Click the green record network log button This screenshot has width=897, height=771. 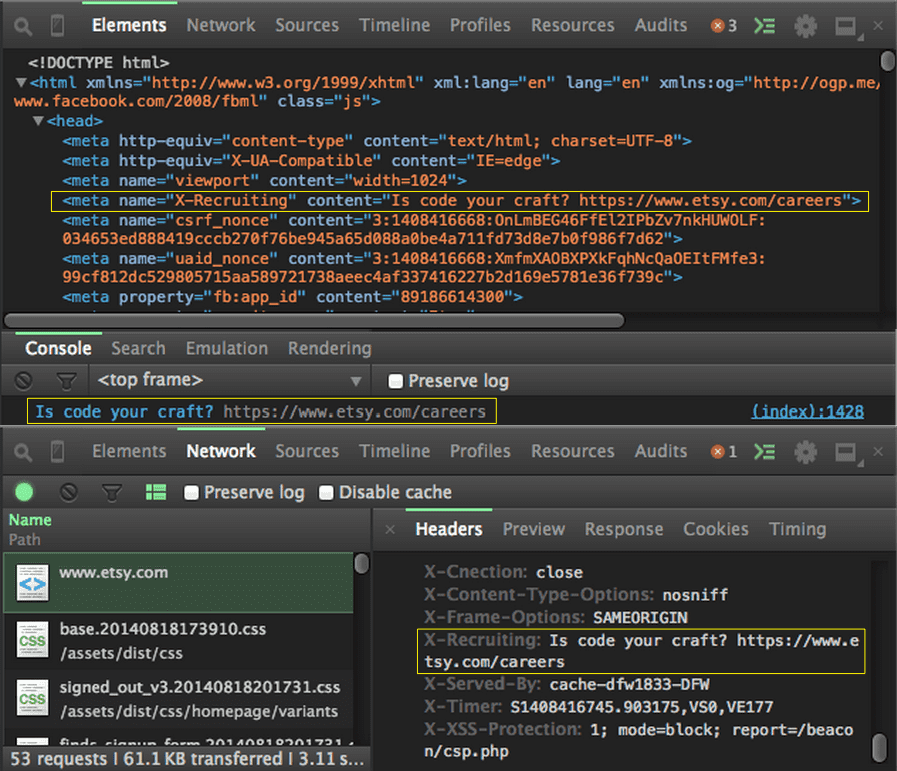(x=24, y=492)
